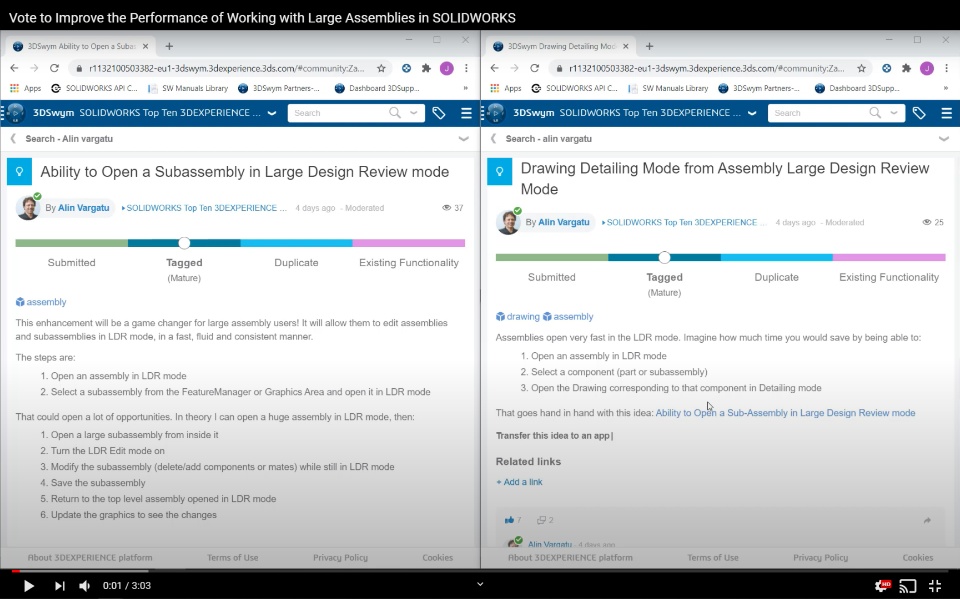Click '+ Add a link' under Related links

click(519, 482)
